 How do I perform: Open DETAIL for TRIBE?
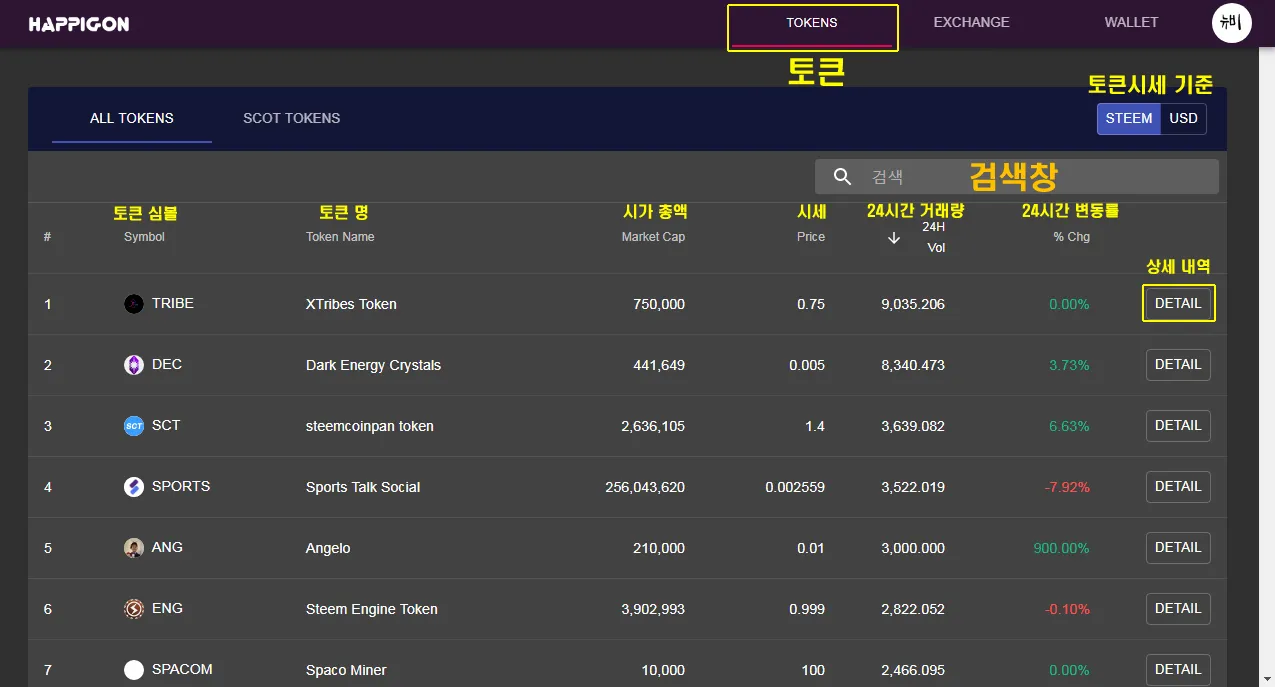point(1178,304)
